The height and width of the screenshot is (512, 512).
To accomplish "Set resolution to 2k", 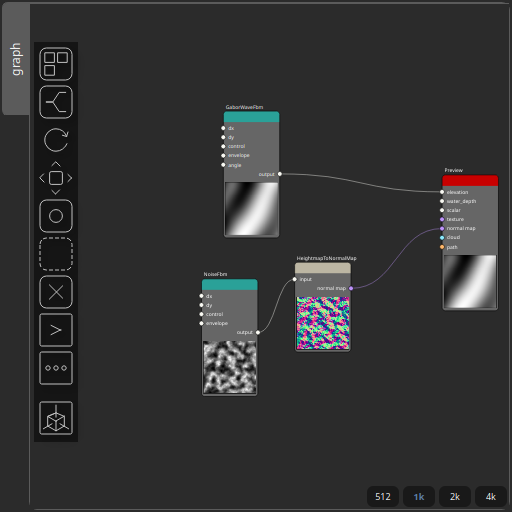I will click(455, 497).
